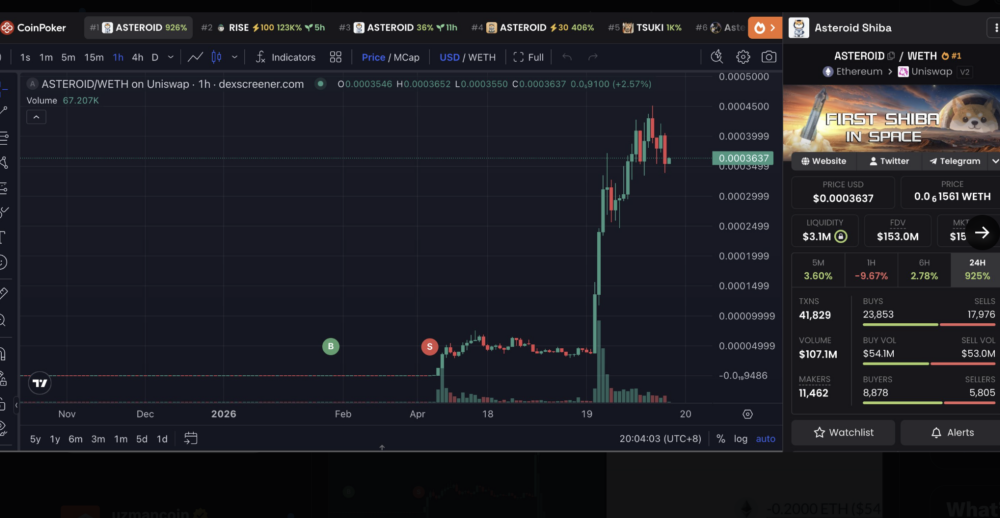Screen dimensions: 1000x518
Task: Take a chart snapshot with camera icon
Action: click(x=769, y=57)
